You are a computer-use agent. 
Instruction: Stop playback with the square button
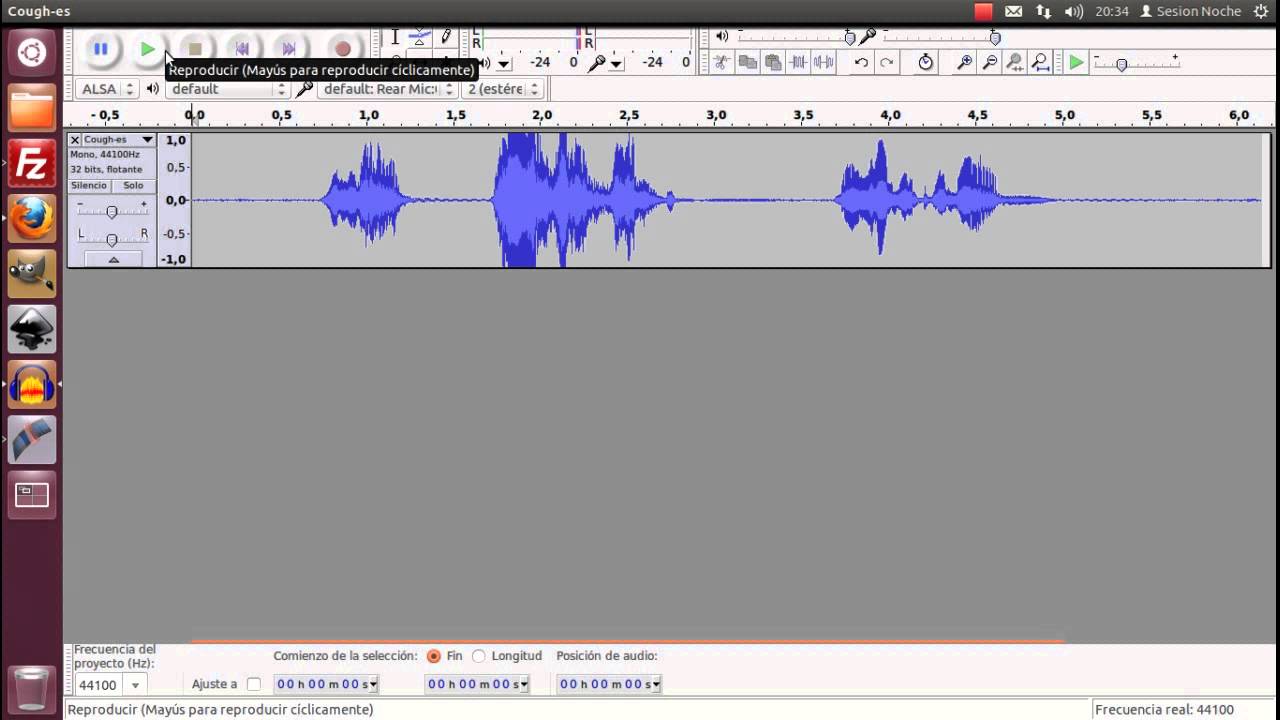[195, 48]
